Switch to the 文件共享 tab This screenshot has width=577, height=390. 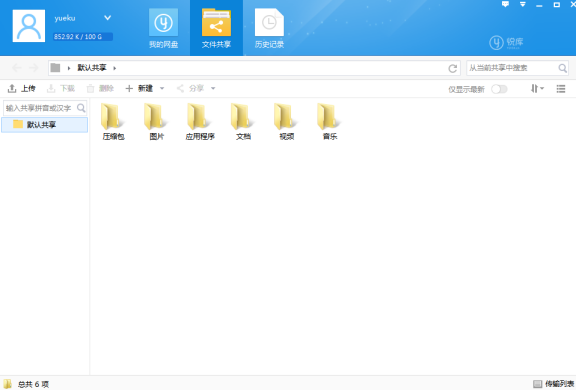click(x=216, y=28)
